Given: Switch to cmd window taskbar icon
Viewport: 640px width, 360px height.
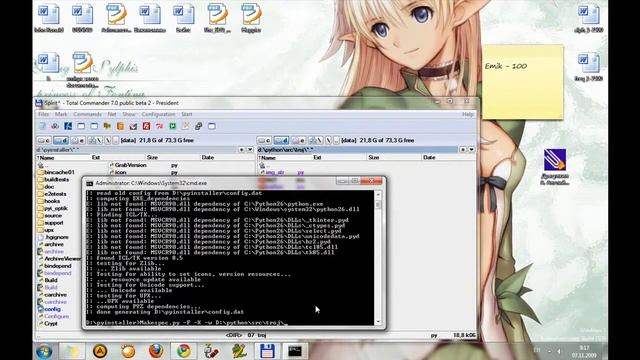Looking at the screenshot, I should click(295, 351).
